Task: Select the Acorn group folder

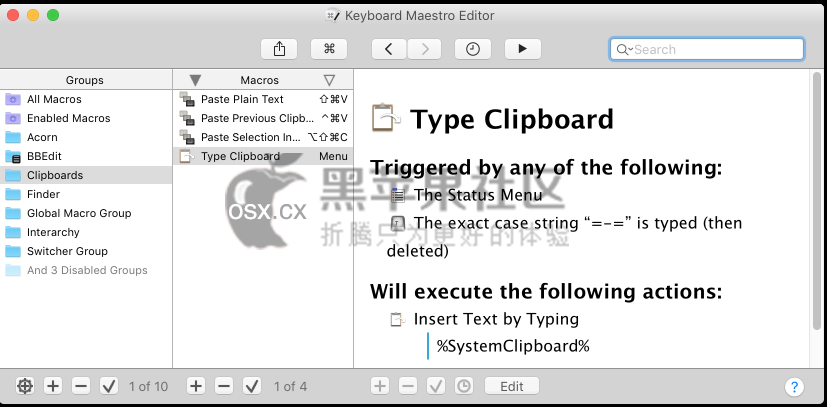Action: (x=86, y=137)
